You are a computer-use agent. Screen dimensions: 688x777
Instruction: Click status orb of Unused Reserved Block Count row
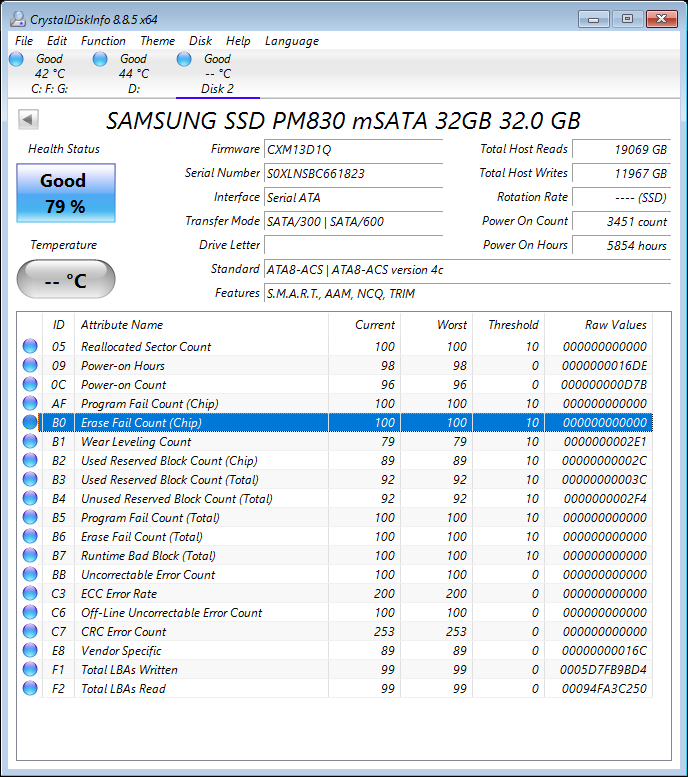pyautogui.click(x=30, y=498)
